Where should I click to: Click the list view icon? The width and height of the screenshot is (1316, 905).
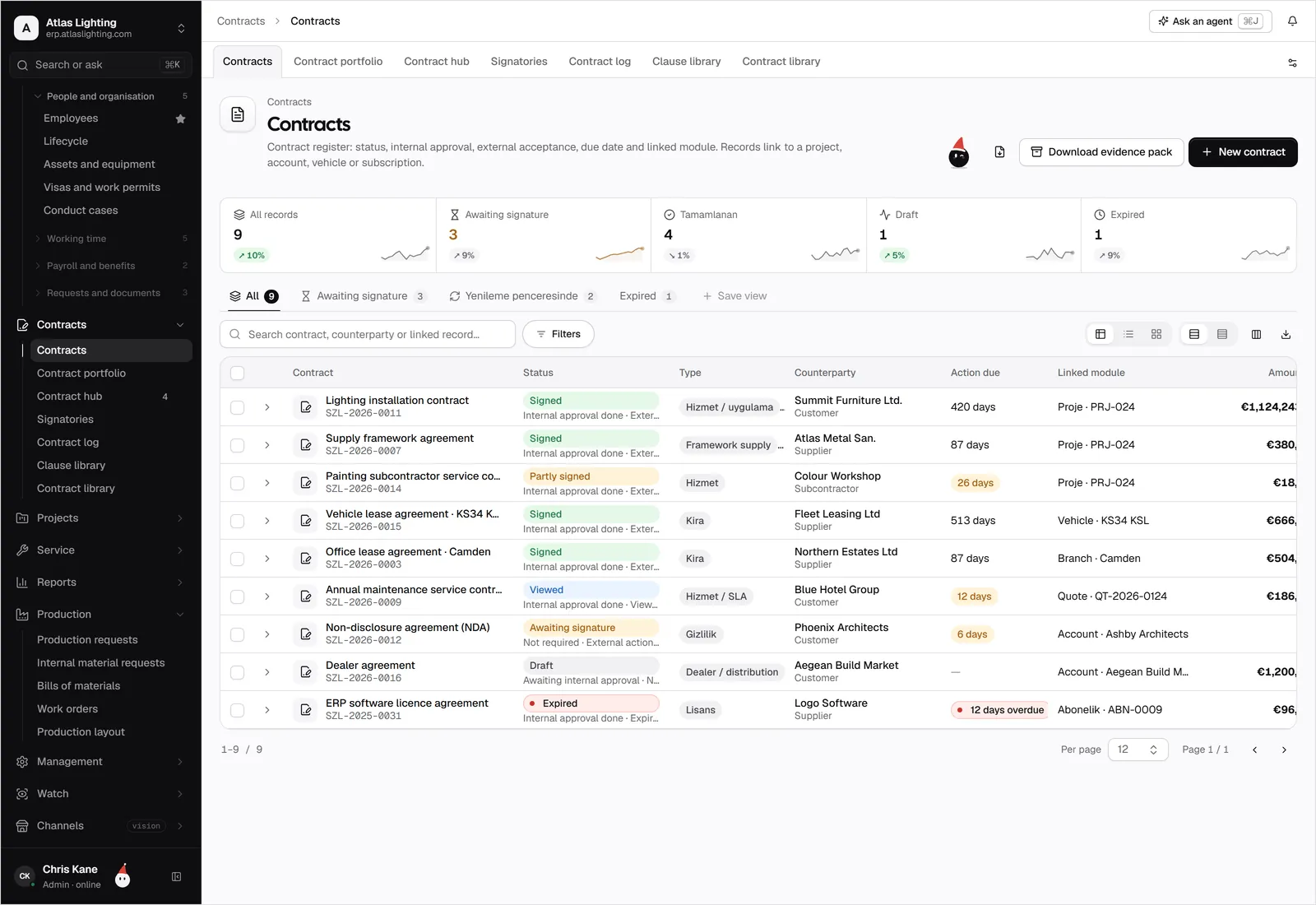pyautogui.click(x=1128, y=334)
